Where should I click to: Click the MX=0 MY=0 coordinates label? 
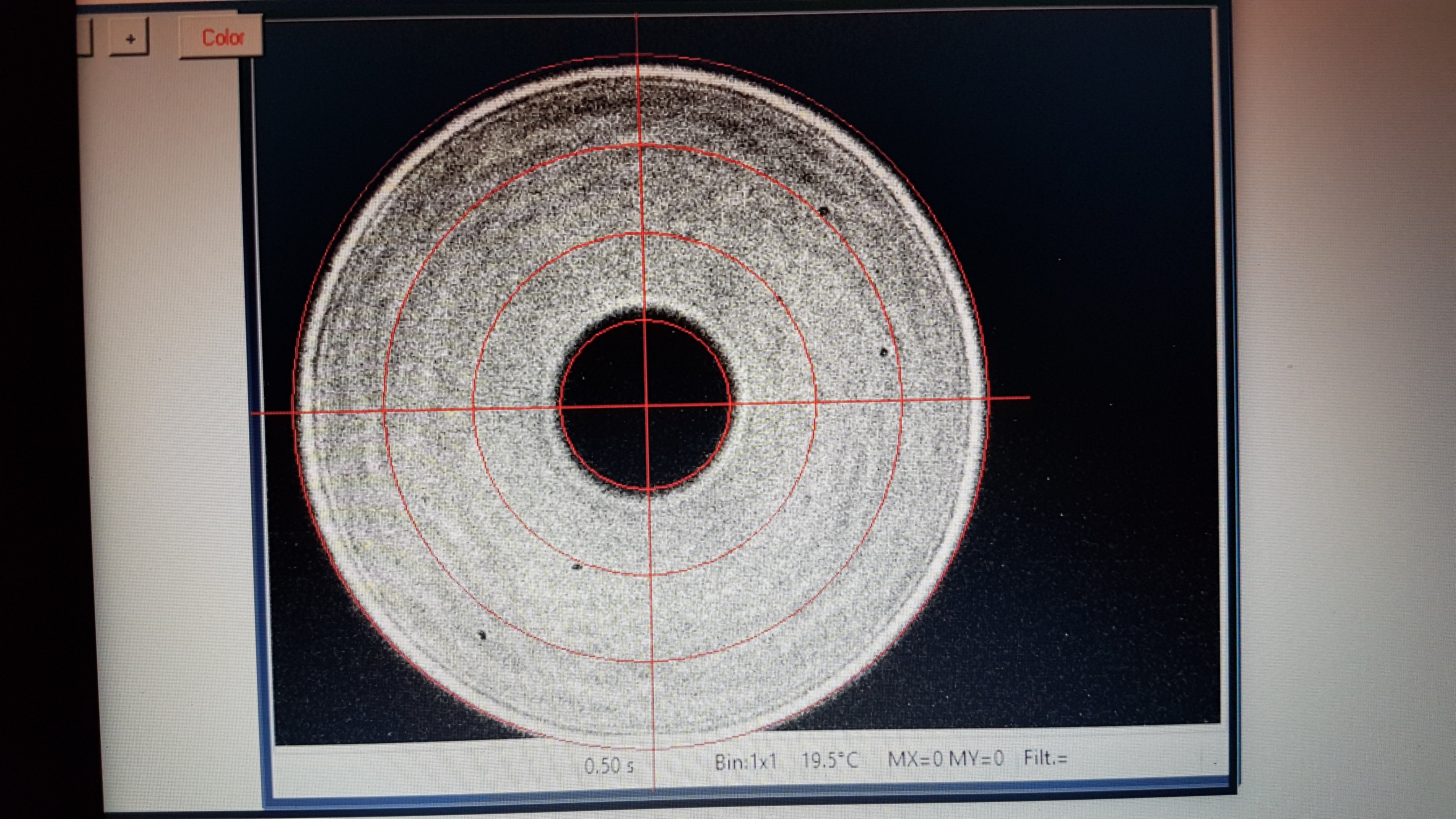946,759
